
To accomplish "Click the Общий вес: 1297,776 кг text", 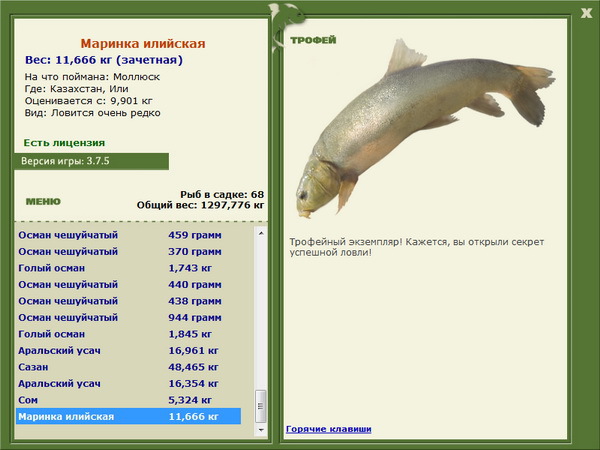I will pos(200,205).
